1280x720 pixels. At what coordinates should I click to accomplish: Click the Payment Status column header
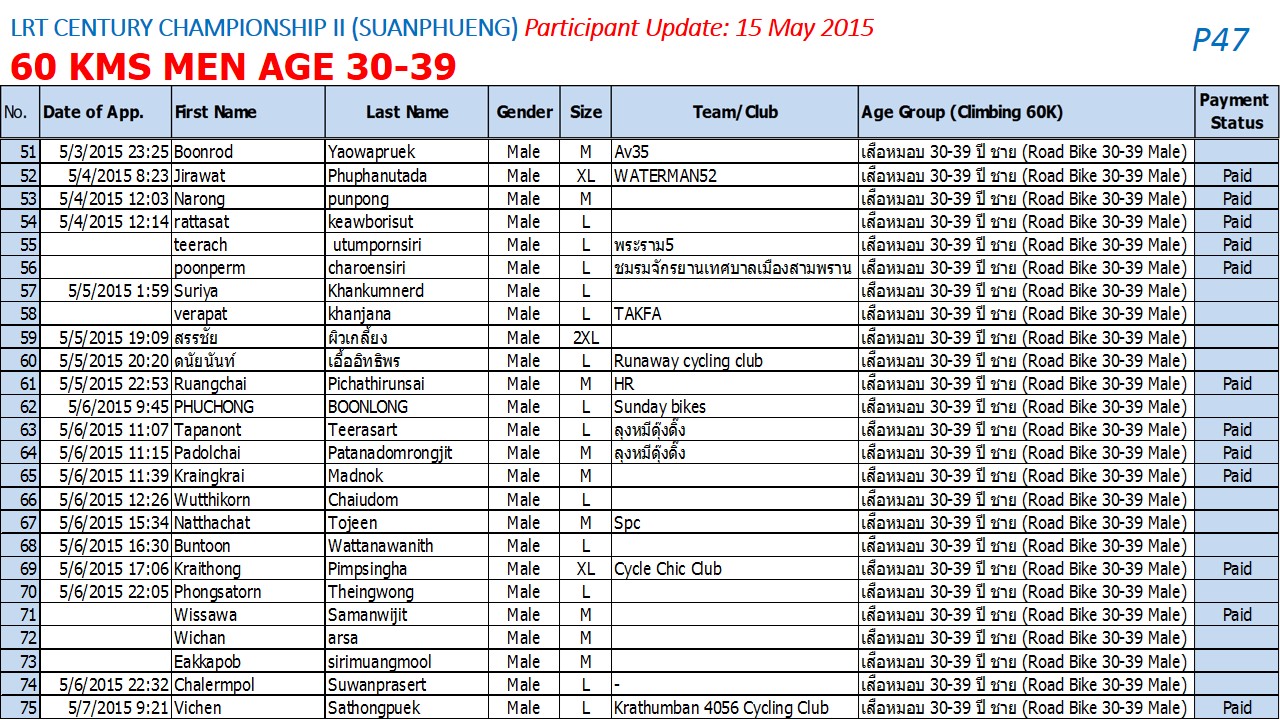click(x=1237, y=112)
